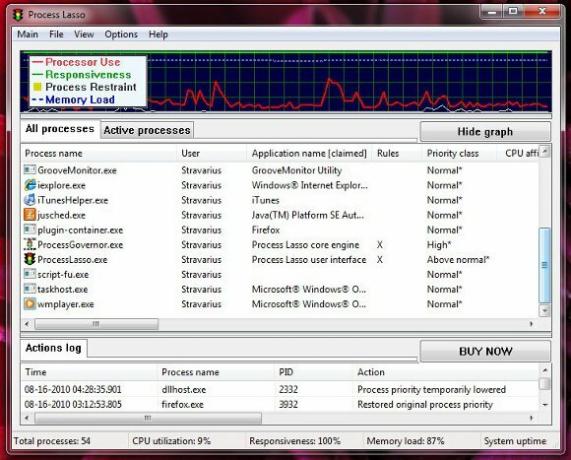The height and width of the screenshot is (460, 571).
Task: Click actions log scroll right arrow
Action: (x=531, y=418)
